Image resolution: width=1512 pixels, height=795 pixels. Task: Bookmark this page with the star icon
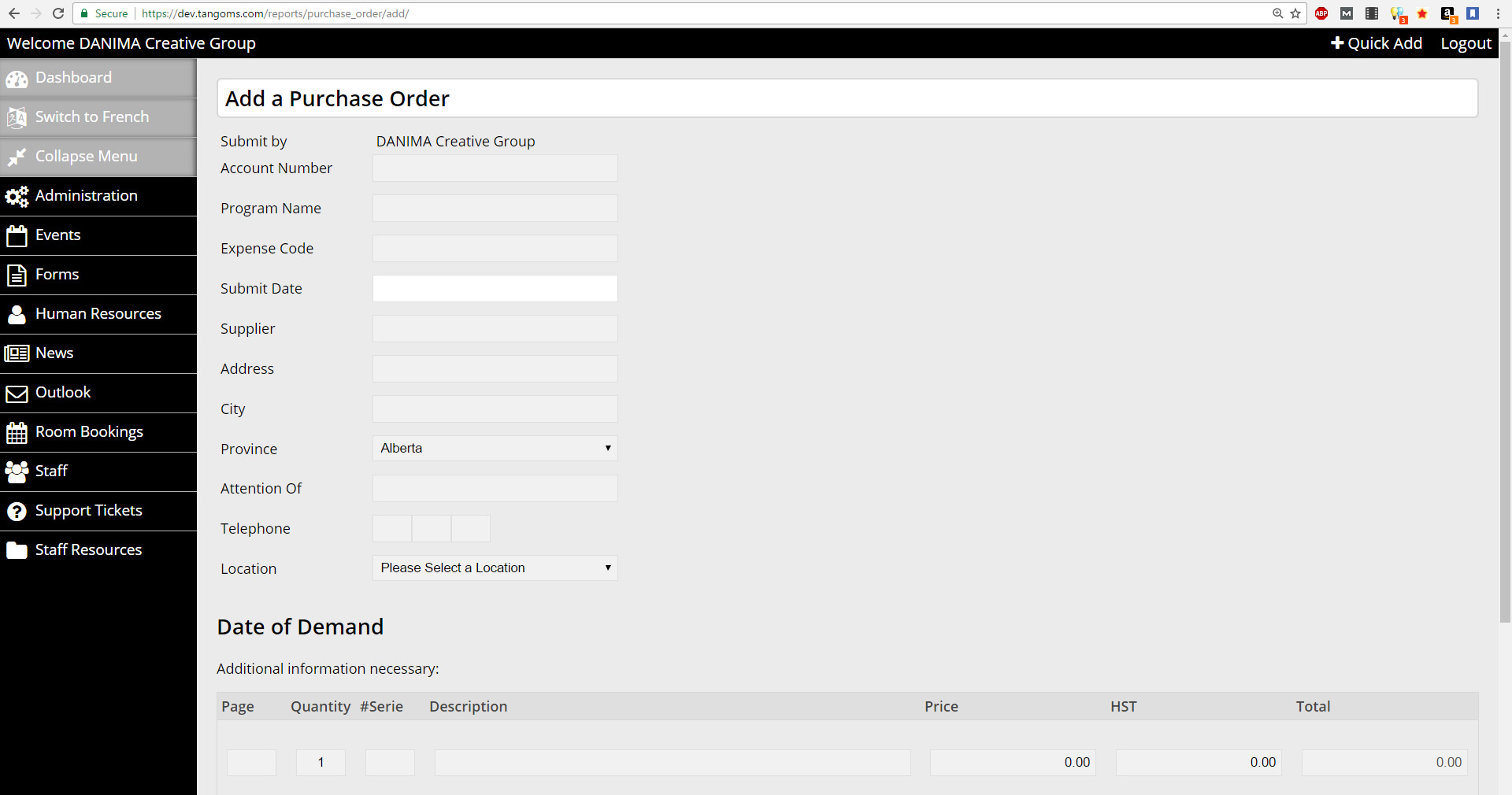[x=1295, y=13]
